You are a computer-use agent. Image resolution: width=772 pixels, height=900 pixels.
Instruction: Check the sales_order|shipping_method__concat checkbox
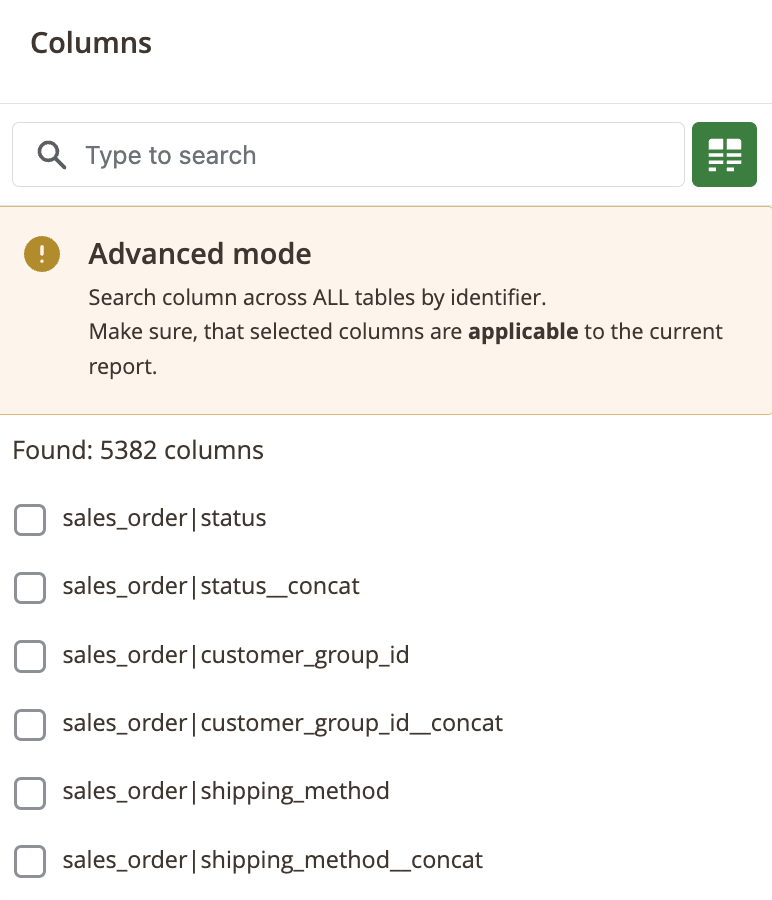pos(30,861)
